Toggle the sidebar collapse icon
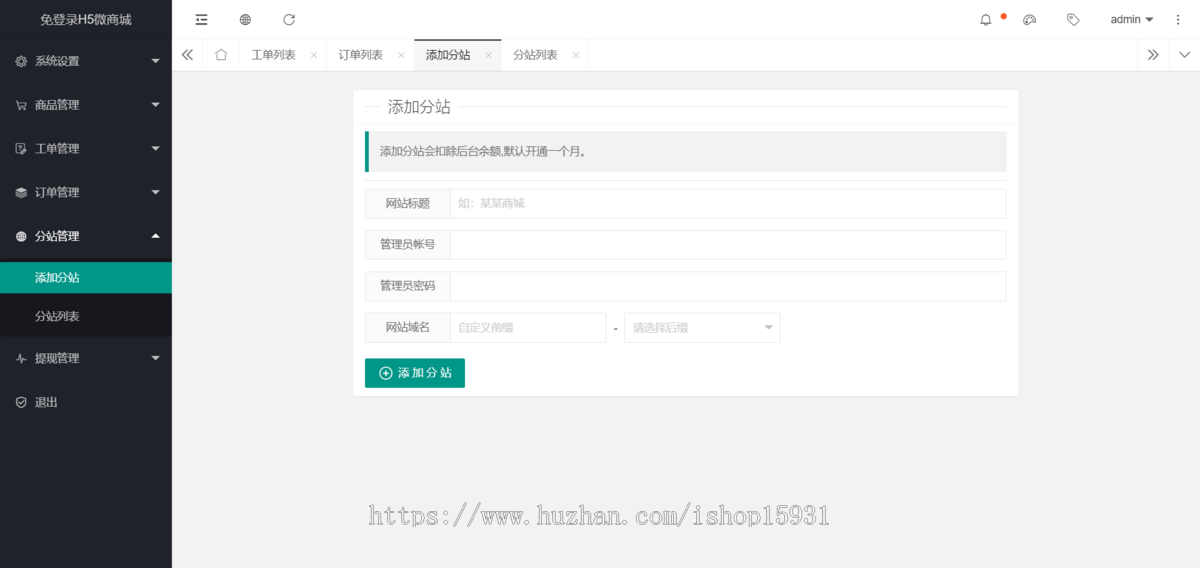The image size is (1200, 568). (202, 19)
